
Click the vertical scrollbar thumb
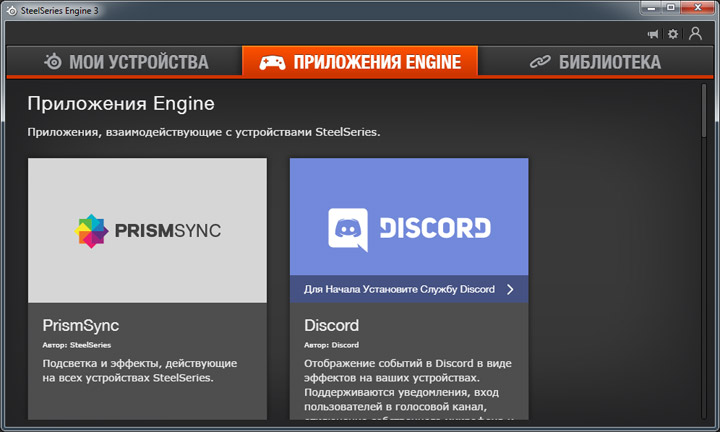point(704,110)
